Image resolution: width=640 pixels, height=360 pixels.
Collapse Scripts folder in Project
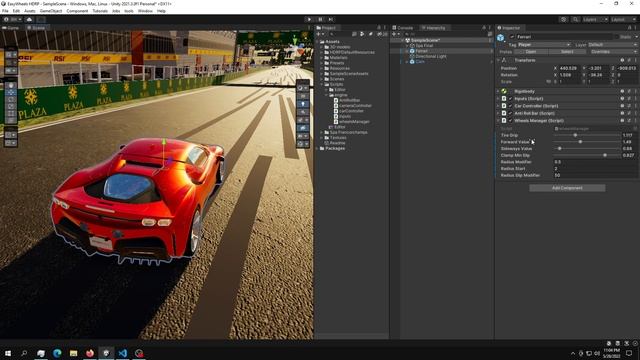[322, 84]
